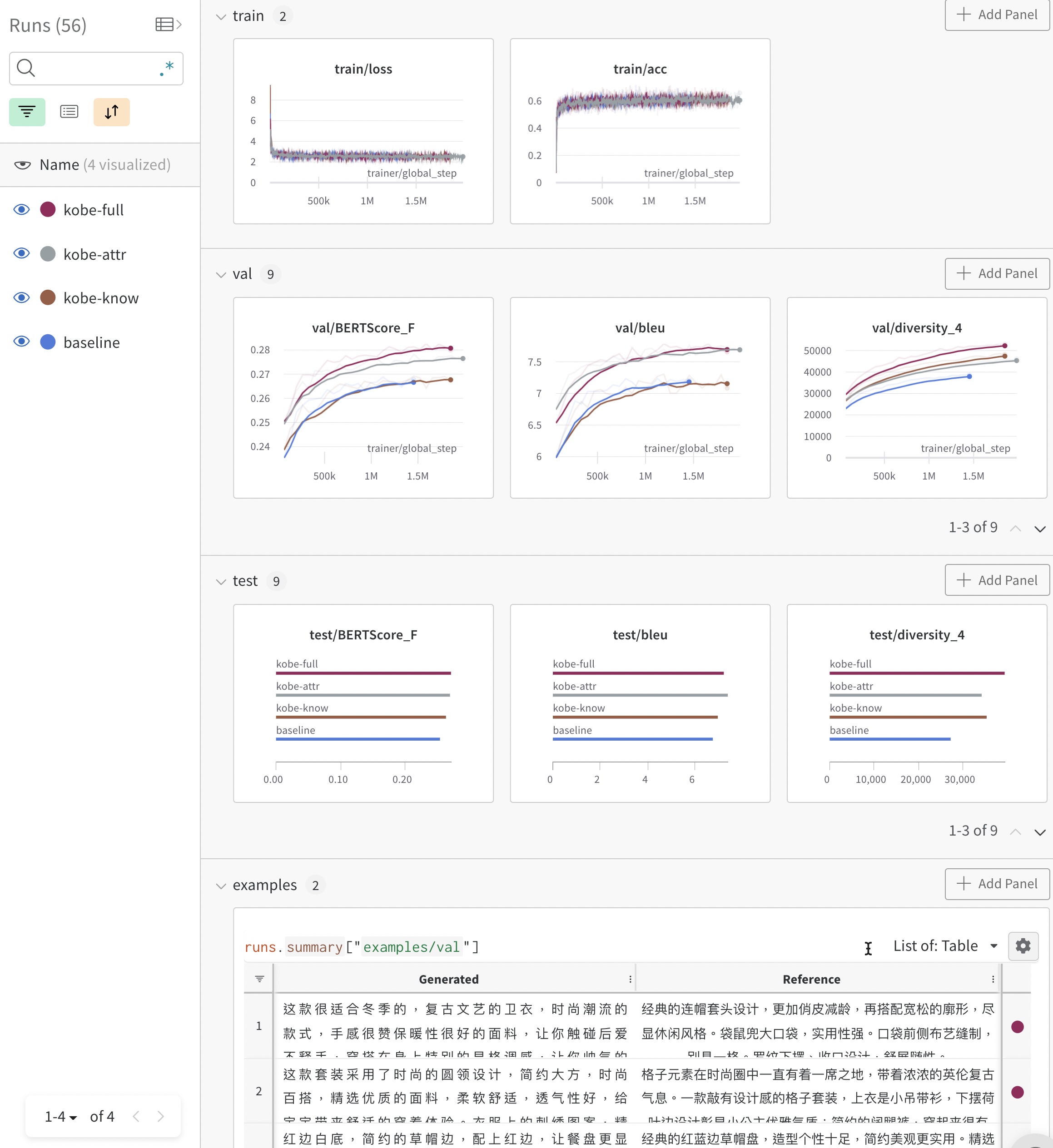
Task: Collapse the val section
Action: tap(221, 275)
